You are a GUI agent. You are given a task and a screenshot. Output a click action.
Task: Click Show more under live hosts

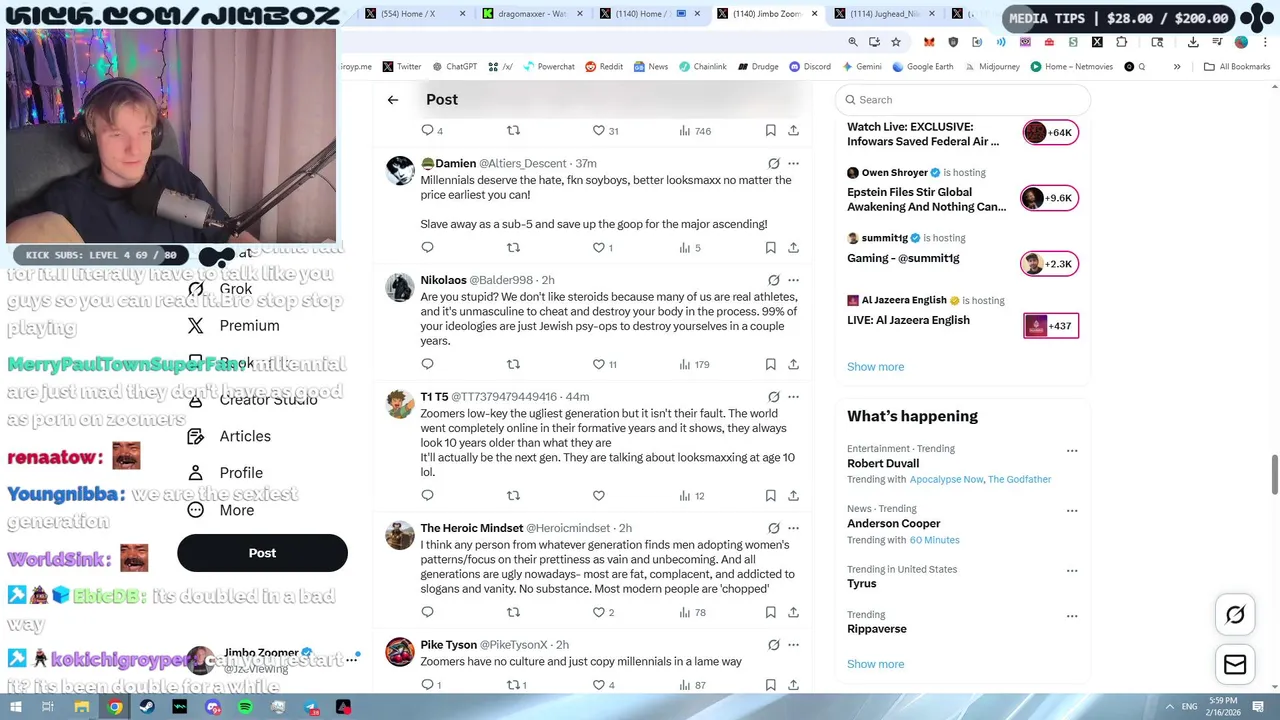(875, 367)
